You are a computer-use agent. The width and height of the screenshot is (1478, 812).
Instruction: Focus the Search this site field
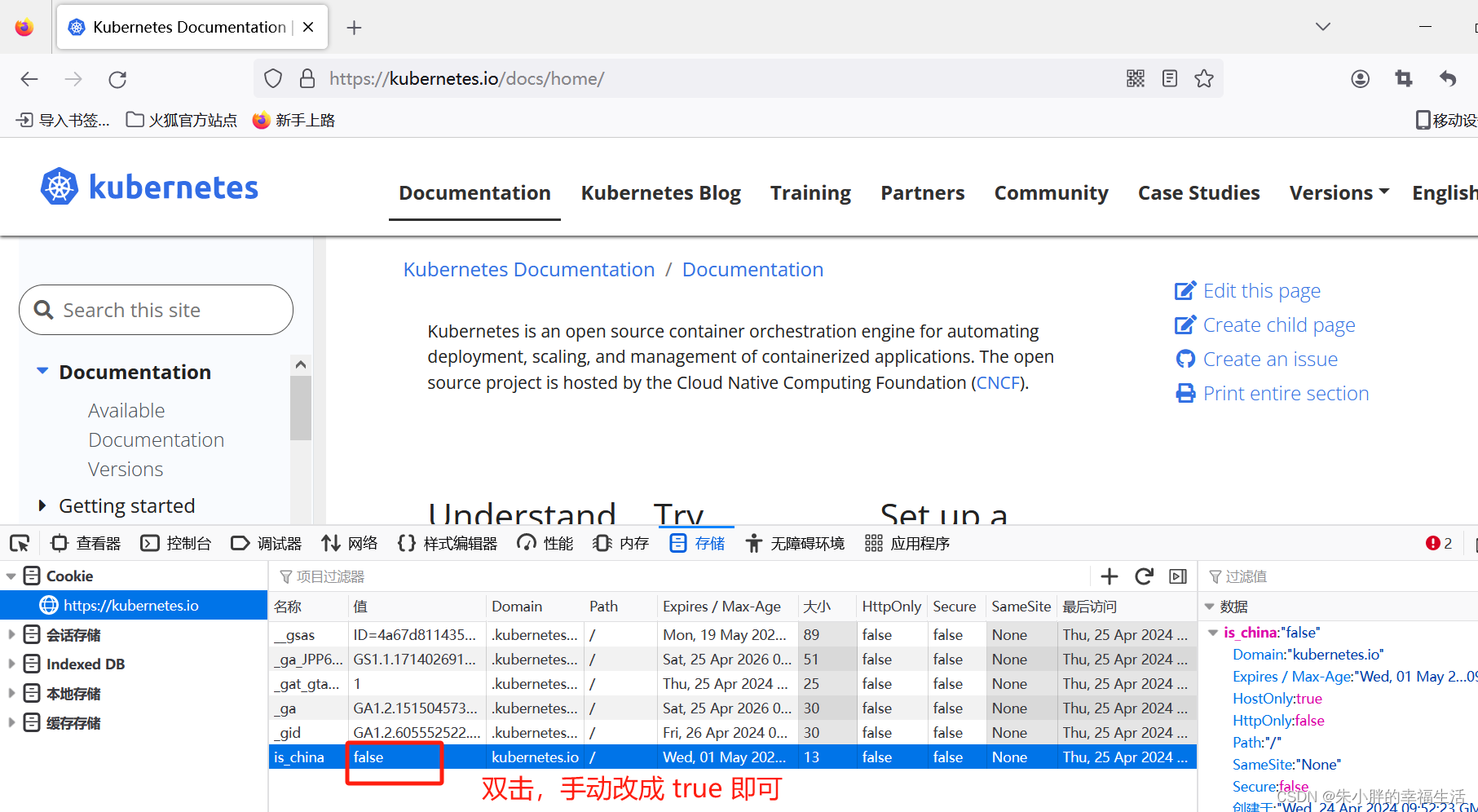point(156,310)
